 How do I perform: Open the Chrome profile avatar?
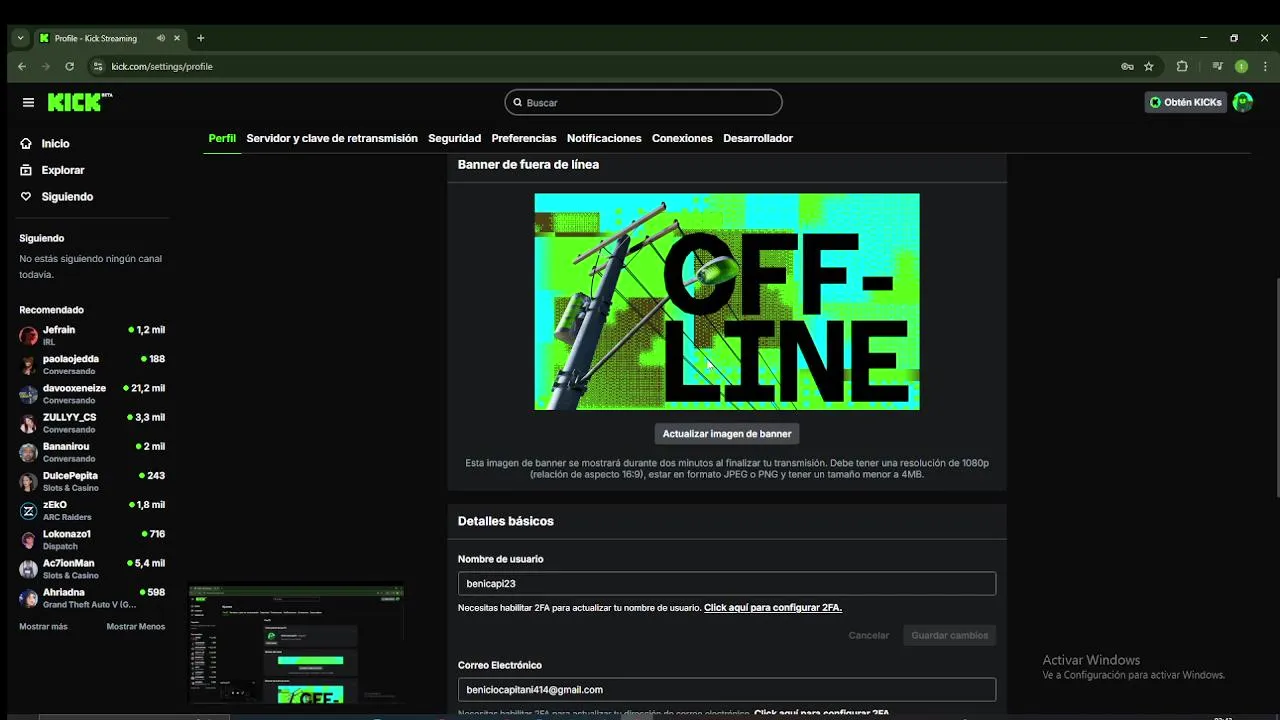click(x=1241, y=66)
